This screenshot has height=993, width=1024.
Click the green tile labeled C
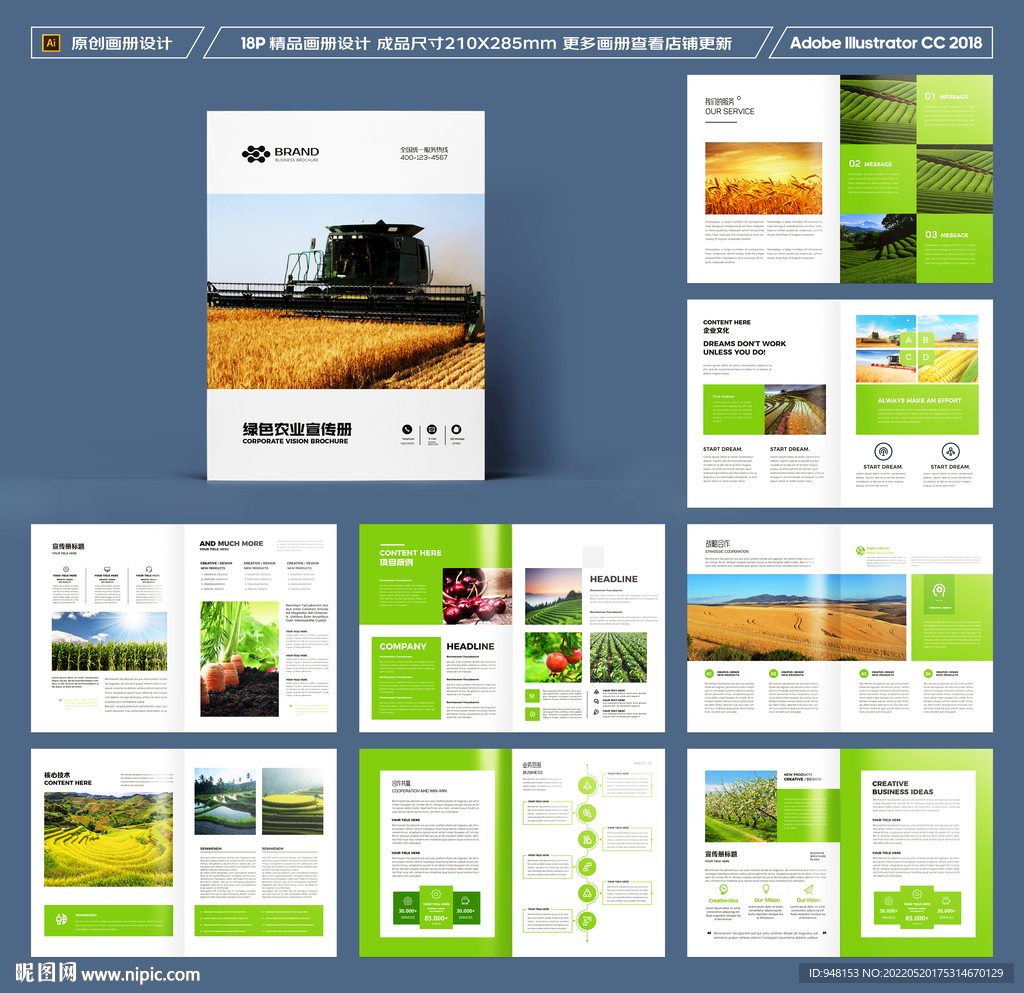[908, 358]
